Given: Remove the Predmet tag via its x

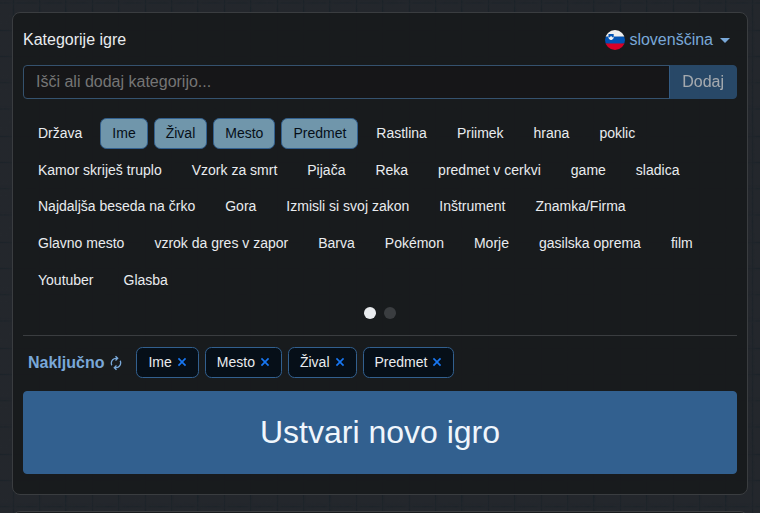Looking at the screenshot, I should click(x=437, y=362).
